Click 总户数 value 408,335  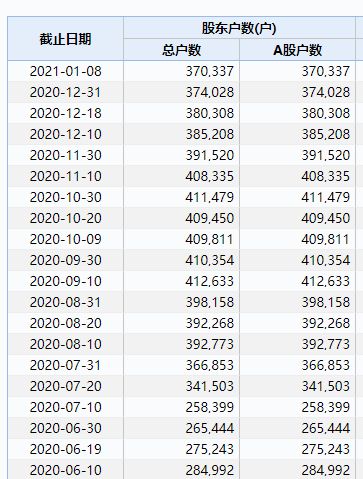[x=210, y=176]
